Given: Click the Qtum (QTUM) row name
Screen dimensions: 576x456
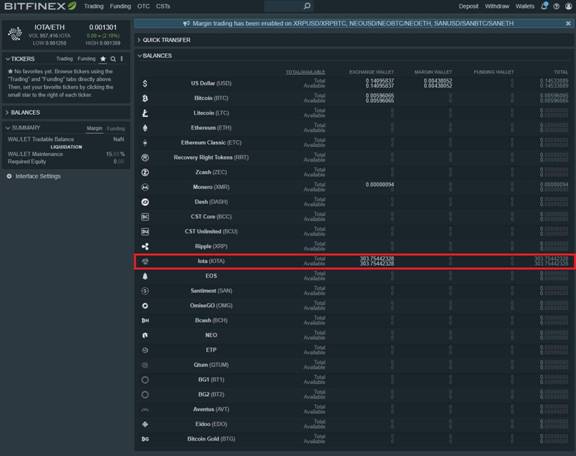Looking at the screenshot, I should point(211,365).
